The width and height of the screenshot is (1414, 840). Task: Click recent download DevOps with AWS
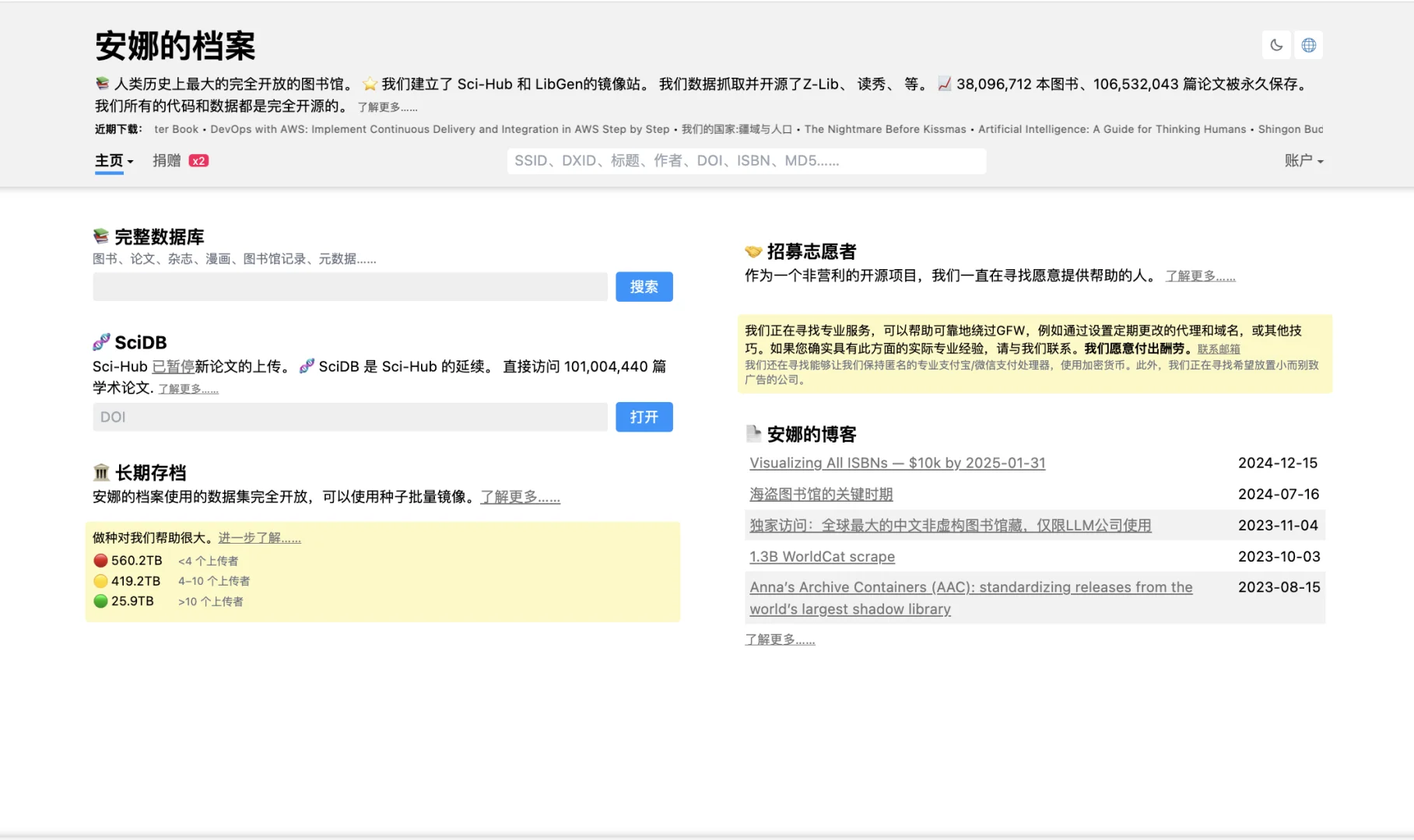pos(440,129)
